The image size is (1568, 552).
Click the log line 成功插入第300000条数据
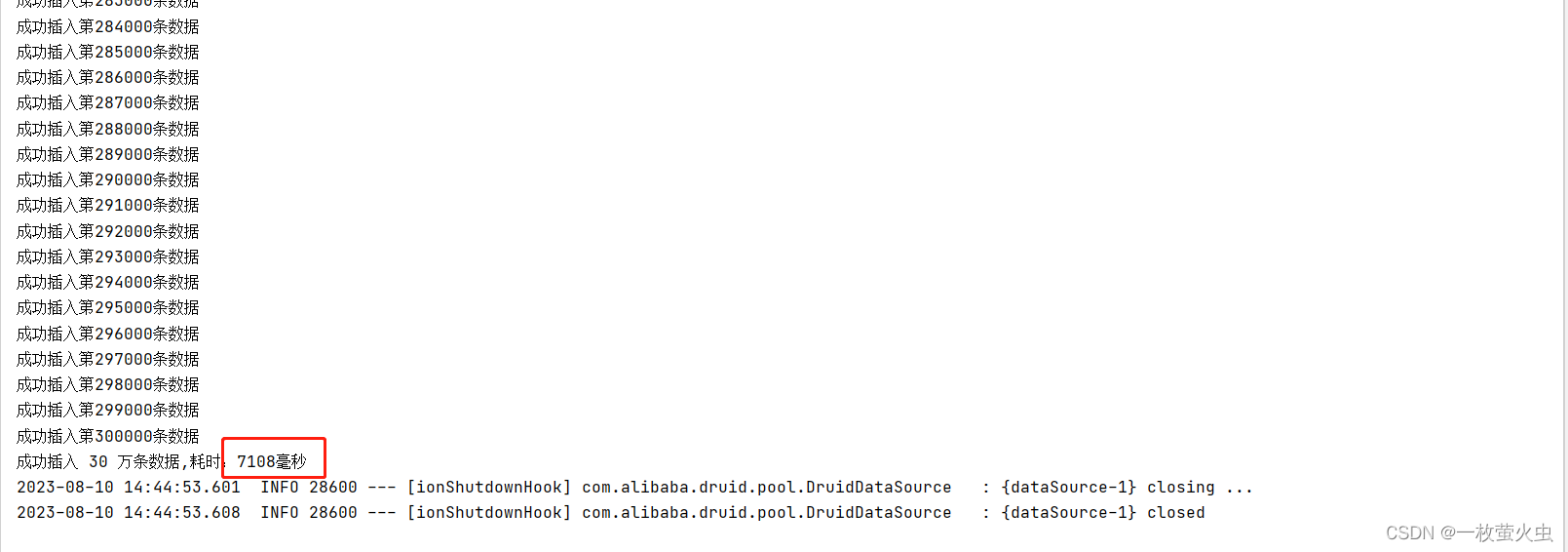point(108,436)
